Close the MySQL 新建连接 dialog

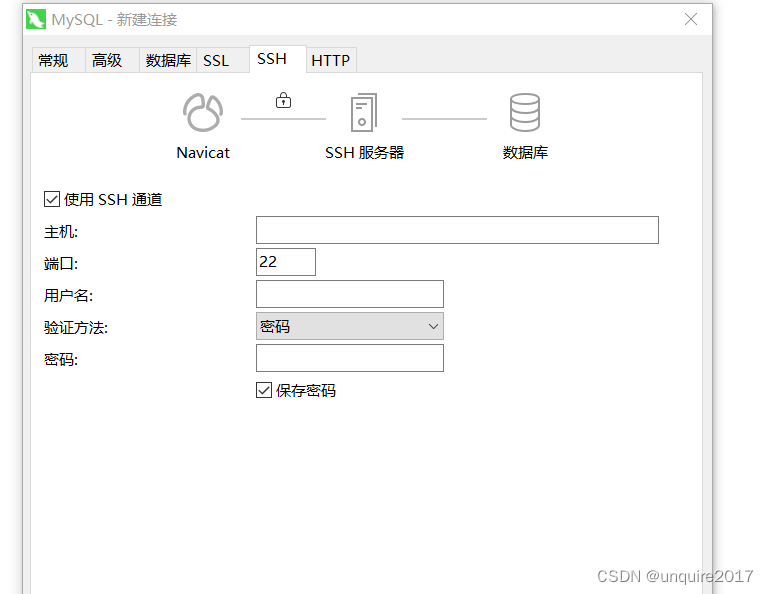[x=691, y=19]
